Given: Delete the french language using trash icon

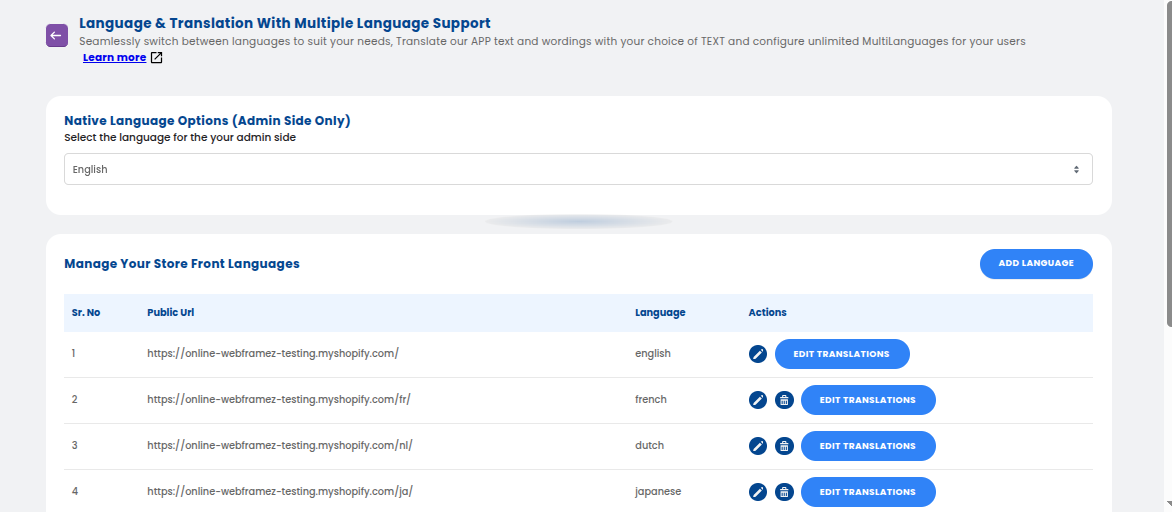Looking at the screenshot, I should (x=784, y=400).
